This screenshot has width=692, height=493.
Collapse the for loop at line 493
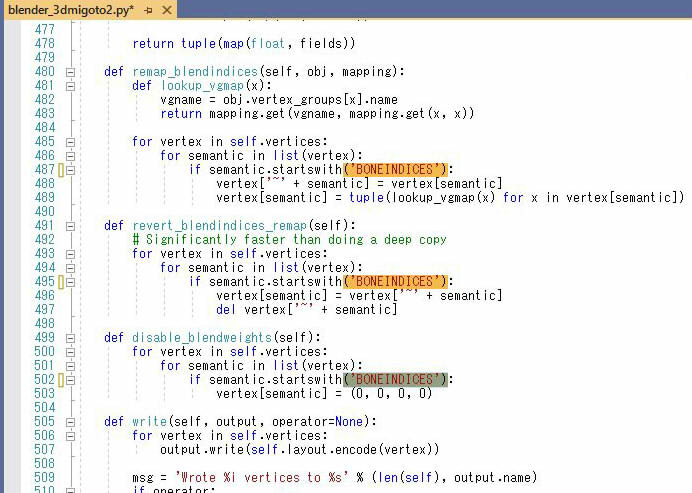pyautogui.click(x=70, y=254)
